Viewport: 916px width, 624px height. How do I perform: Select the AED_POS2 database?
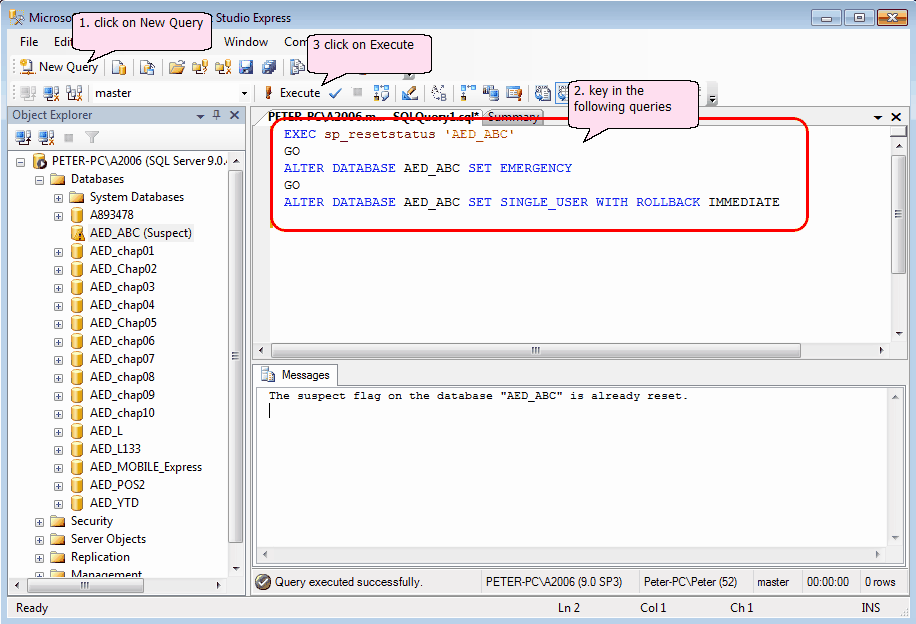point(117,485)
